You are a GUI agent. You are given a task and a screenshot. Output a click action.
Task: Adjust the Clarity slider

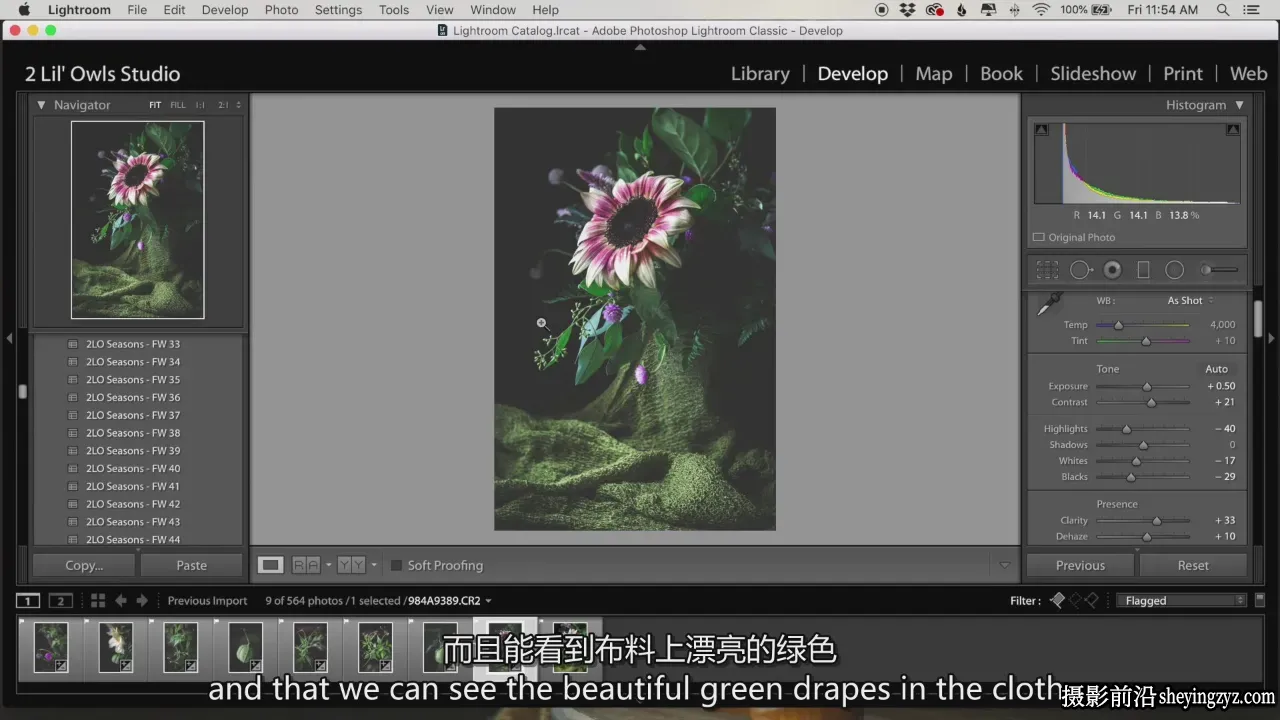click(1157, 520)
